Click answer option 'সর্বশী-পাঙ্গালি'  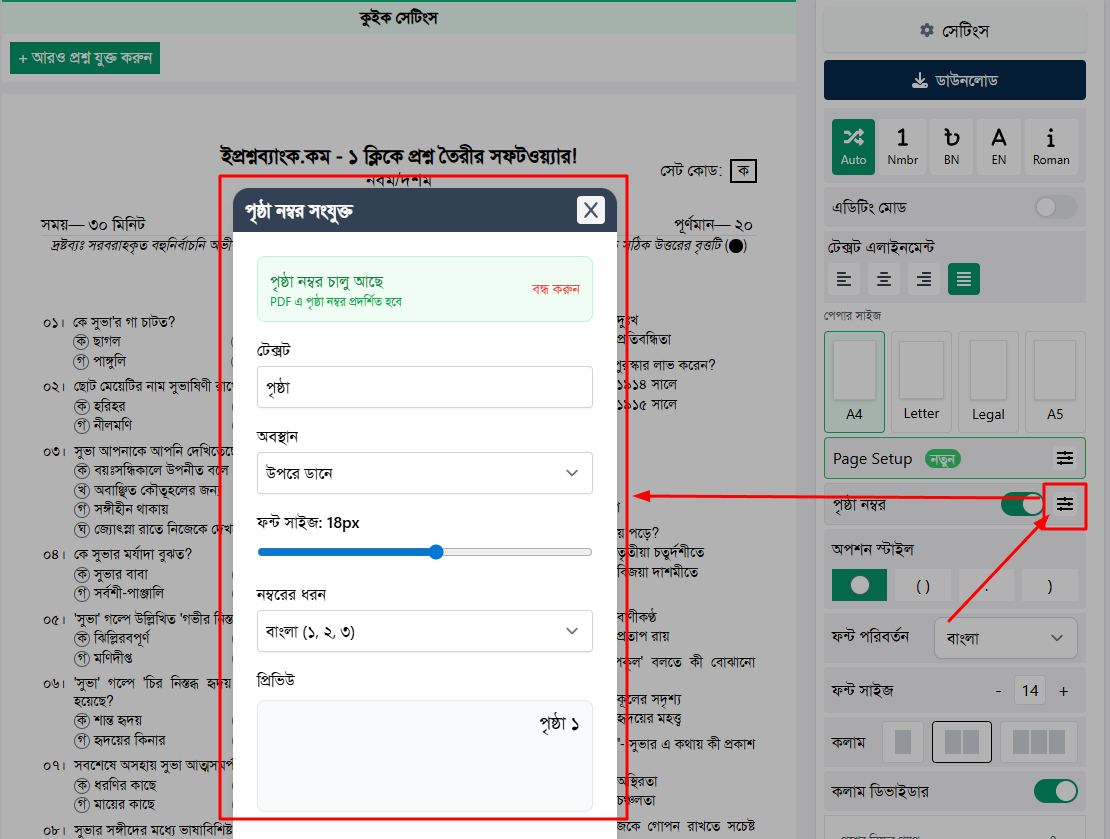pyautogui.click(x=129, y=593)
